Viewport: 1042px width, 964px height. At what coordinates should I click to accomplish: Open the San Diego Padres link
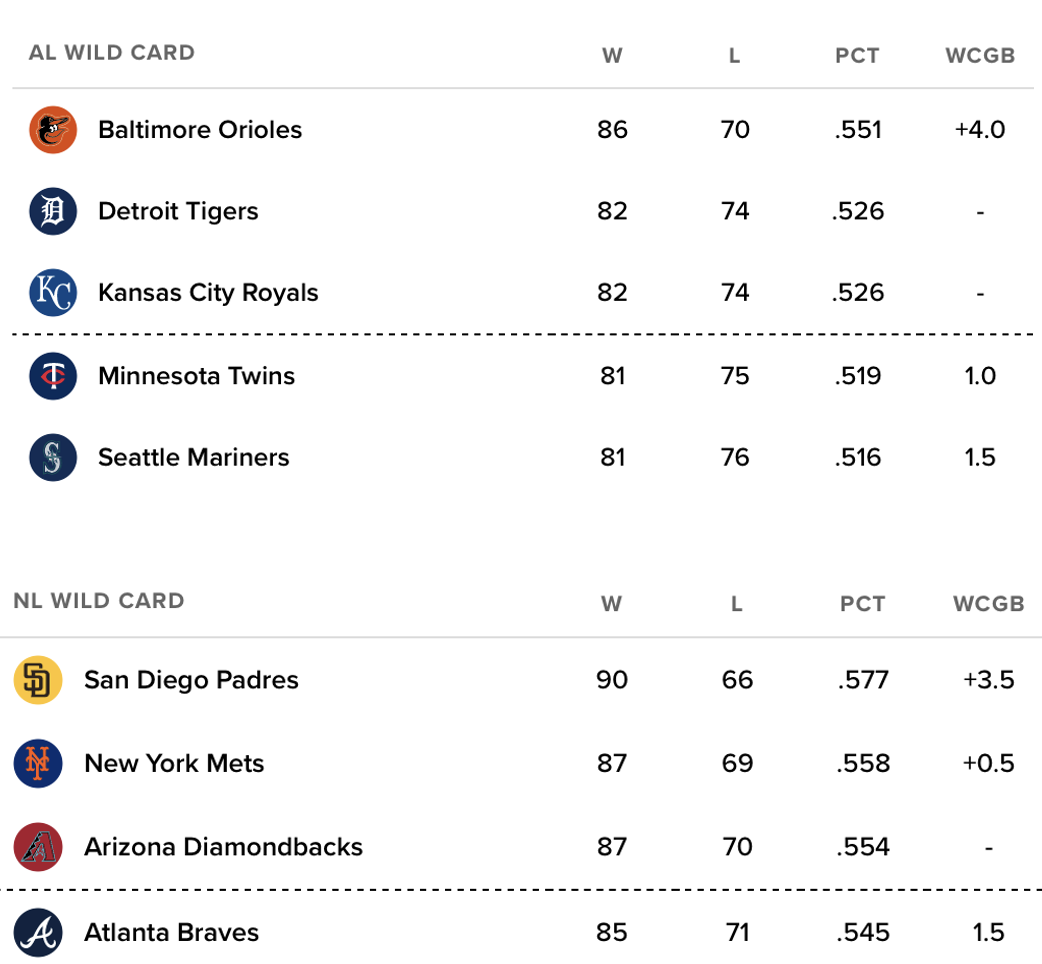tap(191, 681)
